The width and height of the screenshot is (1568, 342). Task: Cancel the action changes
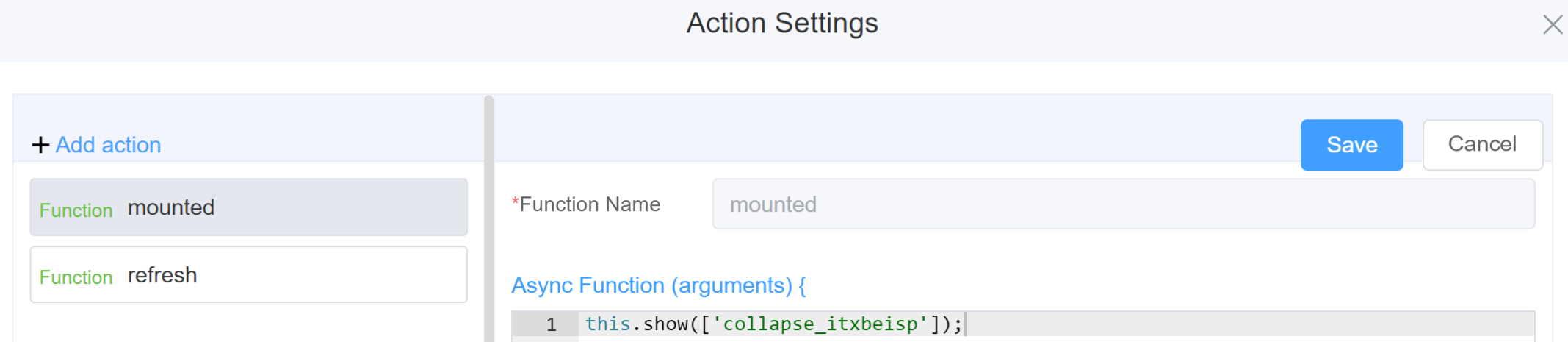(x=1482, y=145)
